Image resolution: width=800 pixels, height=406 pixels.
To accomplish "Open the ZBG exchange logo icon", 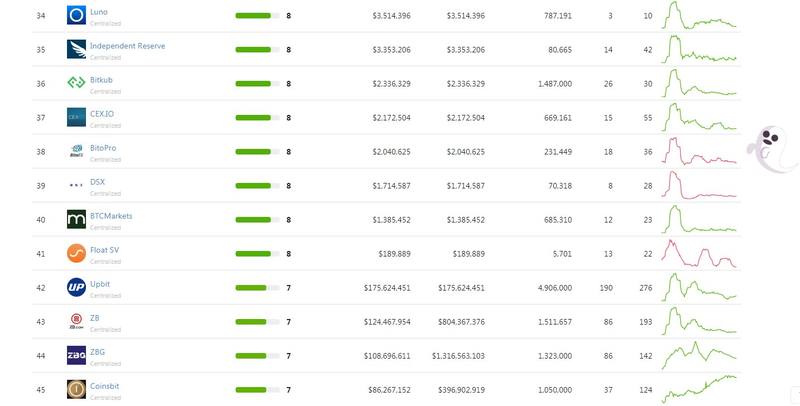I will [77, 356].
